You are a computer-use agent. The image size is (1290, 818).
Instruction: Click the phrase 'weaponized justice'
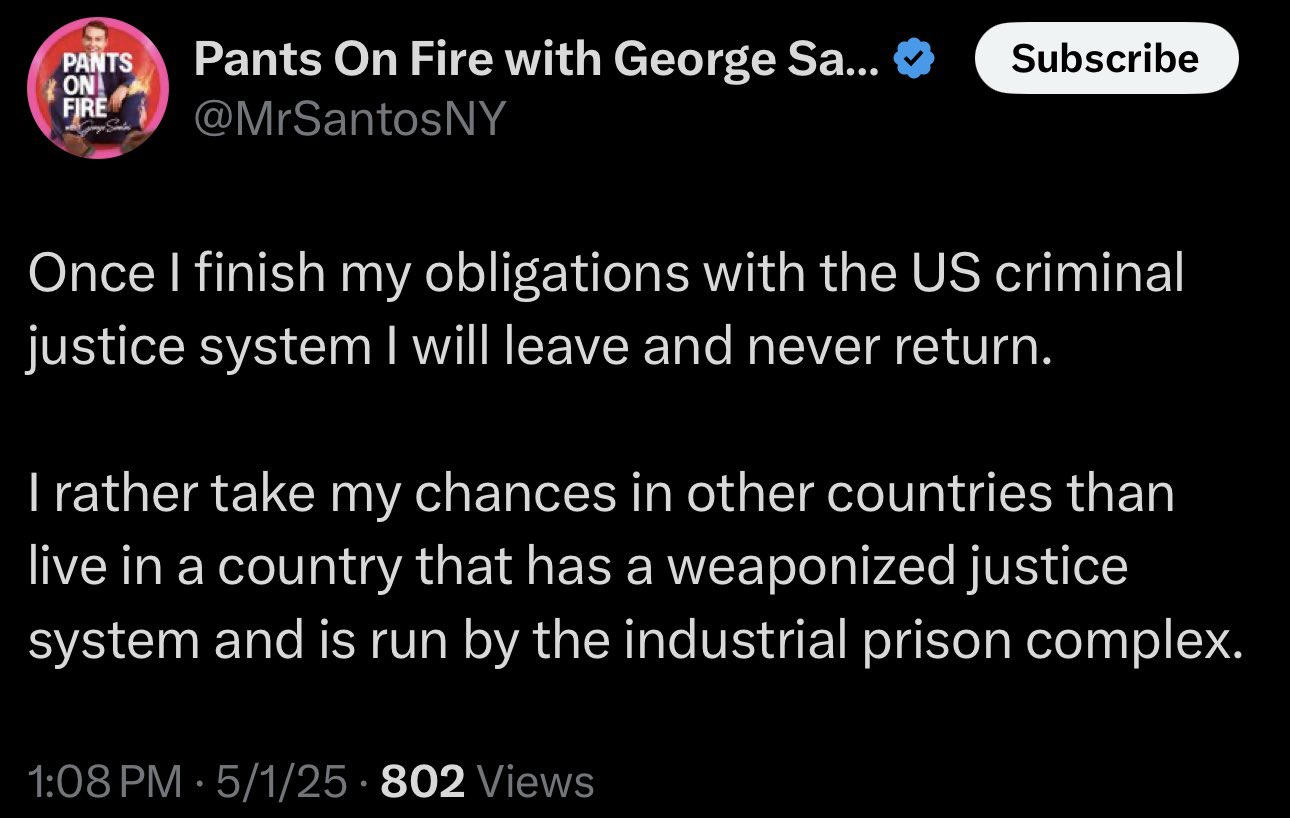point(897,567)
